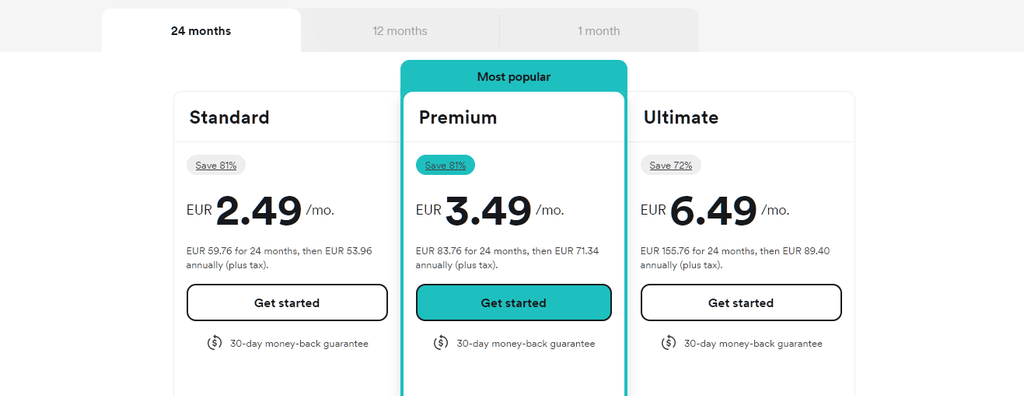Switch to the 12 months tab
Screen dimensions: 1024x396
pos(400,31)
